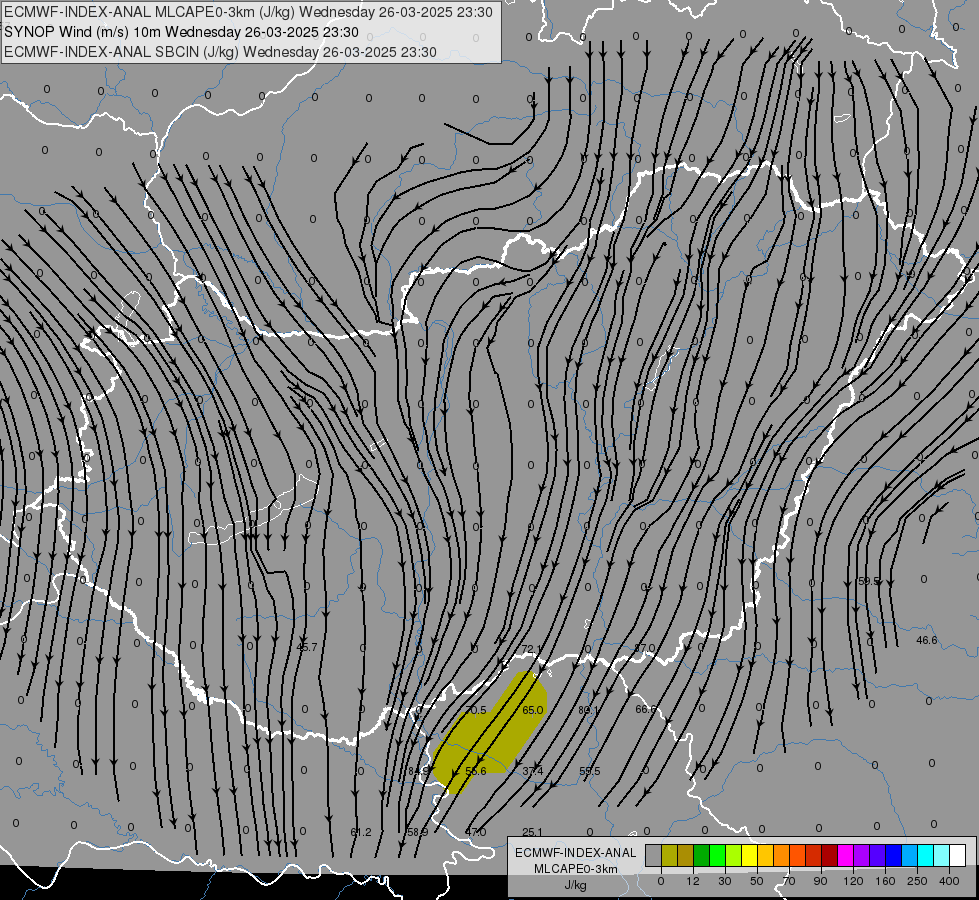Select the 58.9 grid value
Viewport: 979px width, 900px height.
coord(418,832)
